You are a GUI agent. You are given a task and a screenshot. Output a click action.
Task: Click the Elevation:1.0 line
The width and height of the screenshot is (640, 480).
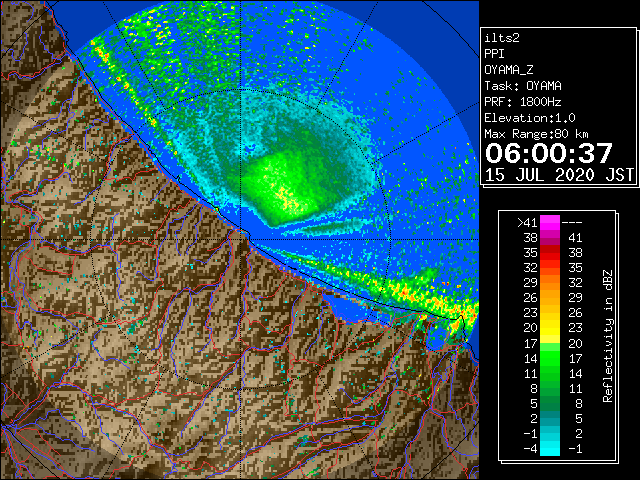pos(530,118)
